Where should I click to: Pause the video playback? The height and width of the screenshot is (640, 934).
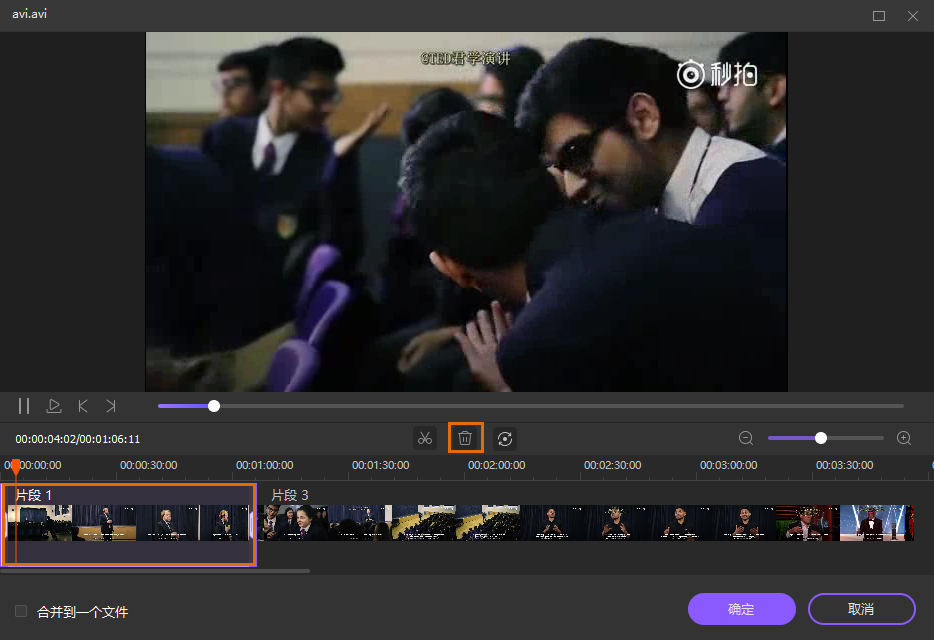pos(24,406)
